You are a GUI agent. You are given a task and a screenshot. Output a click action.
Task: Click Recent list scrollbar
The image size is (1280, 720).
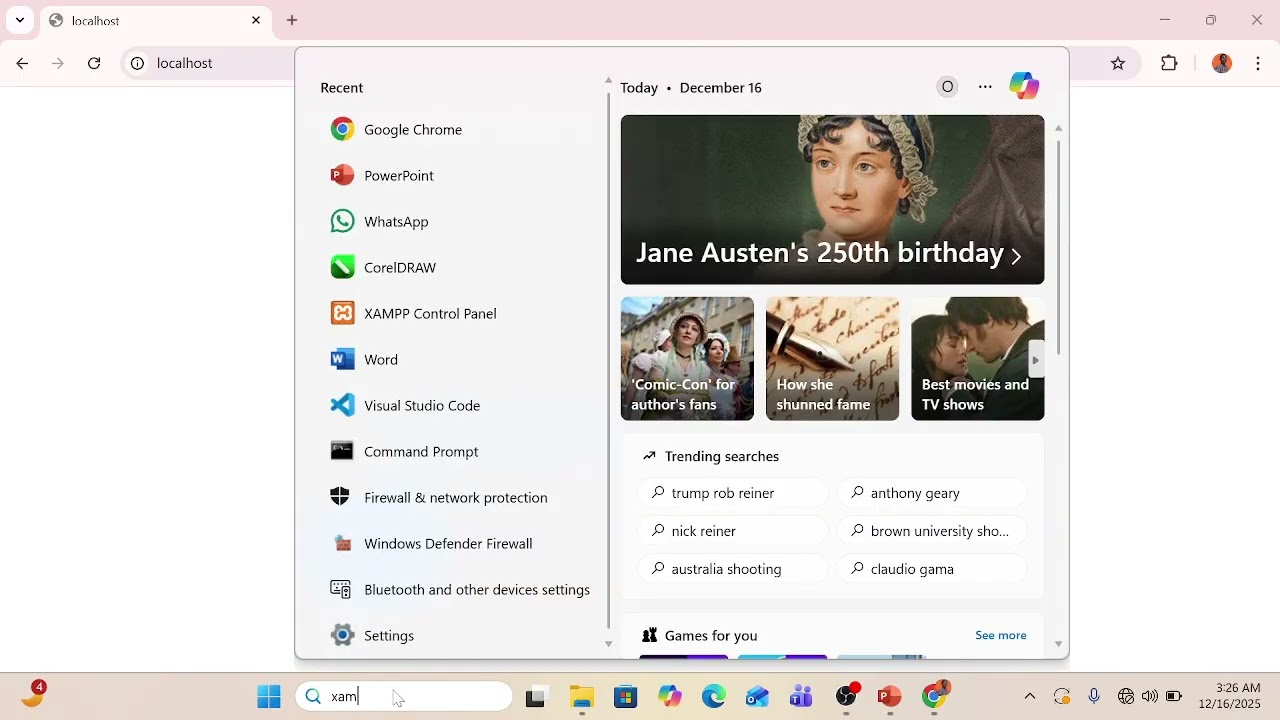[608, 360]
